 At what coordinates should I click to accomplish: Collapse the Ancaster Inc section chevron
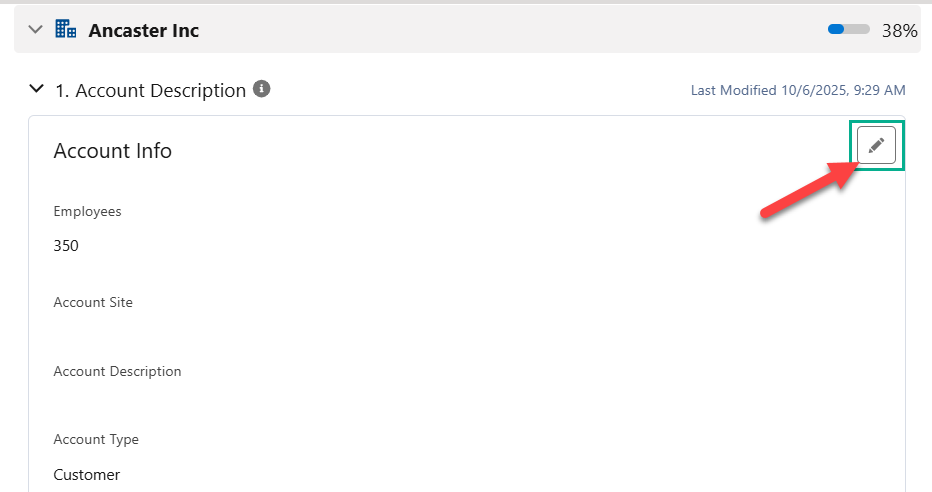36,29
